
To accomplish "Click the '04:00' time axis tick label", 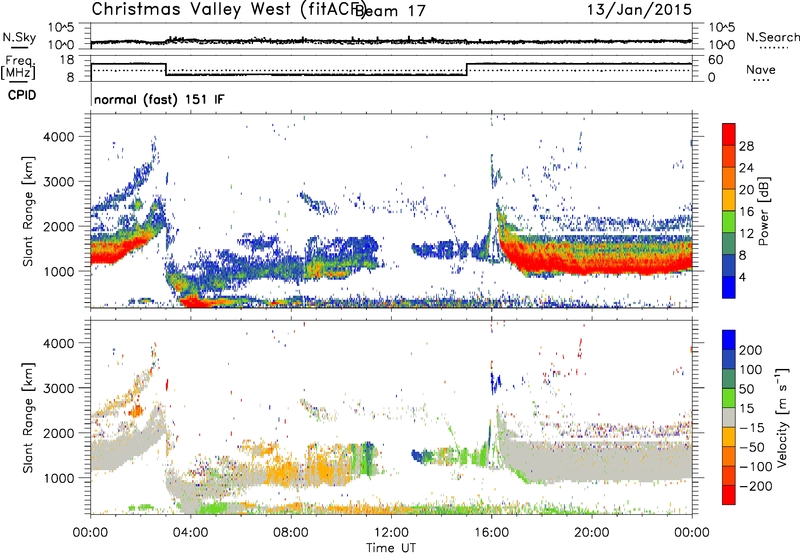I will click(x=191, y=533).
